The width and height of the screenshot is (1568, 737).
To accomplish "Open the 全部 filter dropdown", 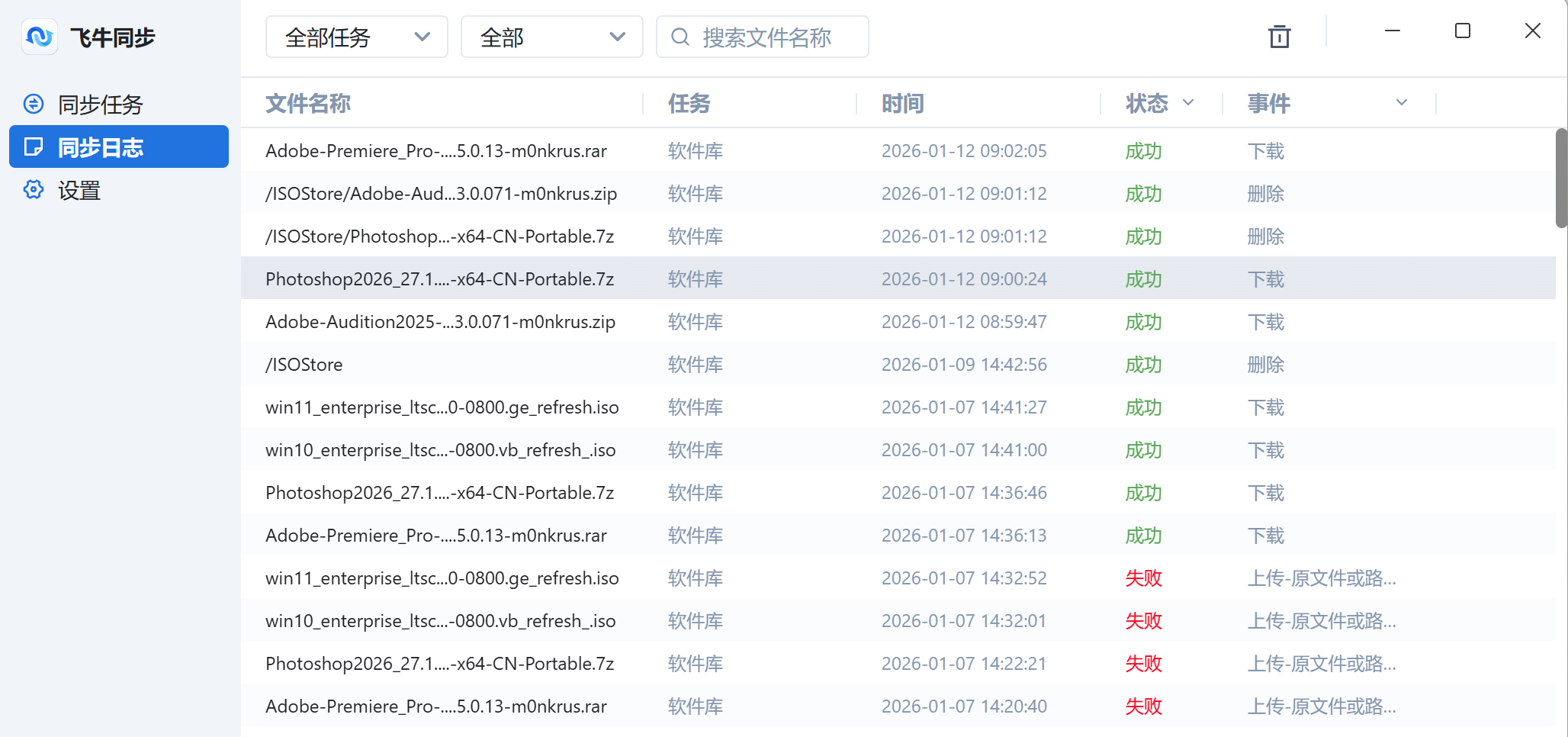I will tap(551, 37).
